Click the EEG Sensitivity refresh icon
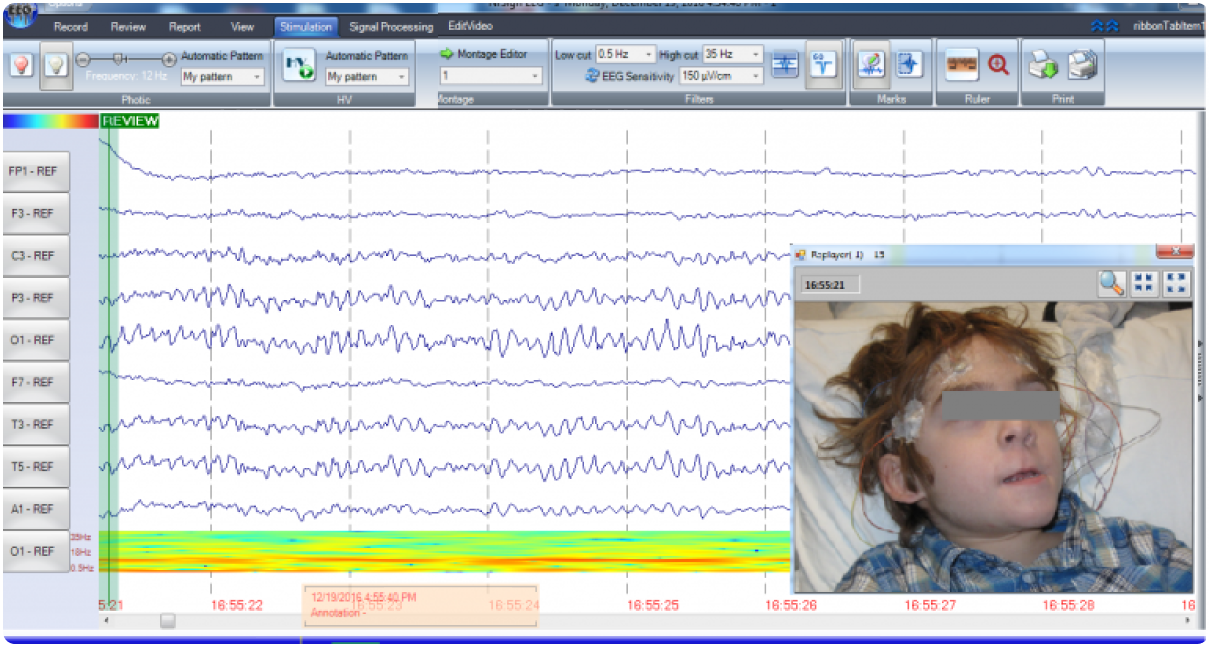1212x647 pixels. [x=592, y=75]
